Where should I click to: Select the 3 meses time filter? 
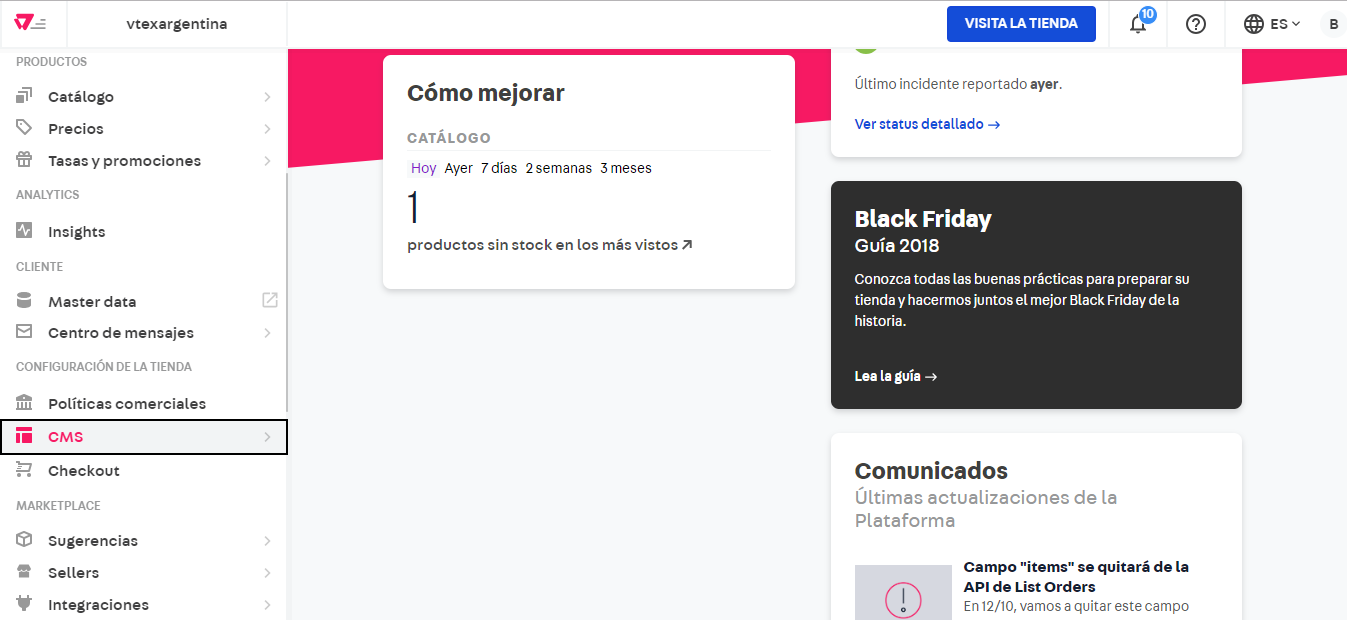pos(625,168)
